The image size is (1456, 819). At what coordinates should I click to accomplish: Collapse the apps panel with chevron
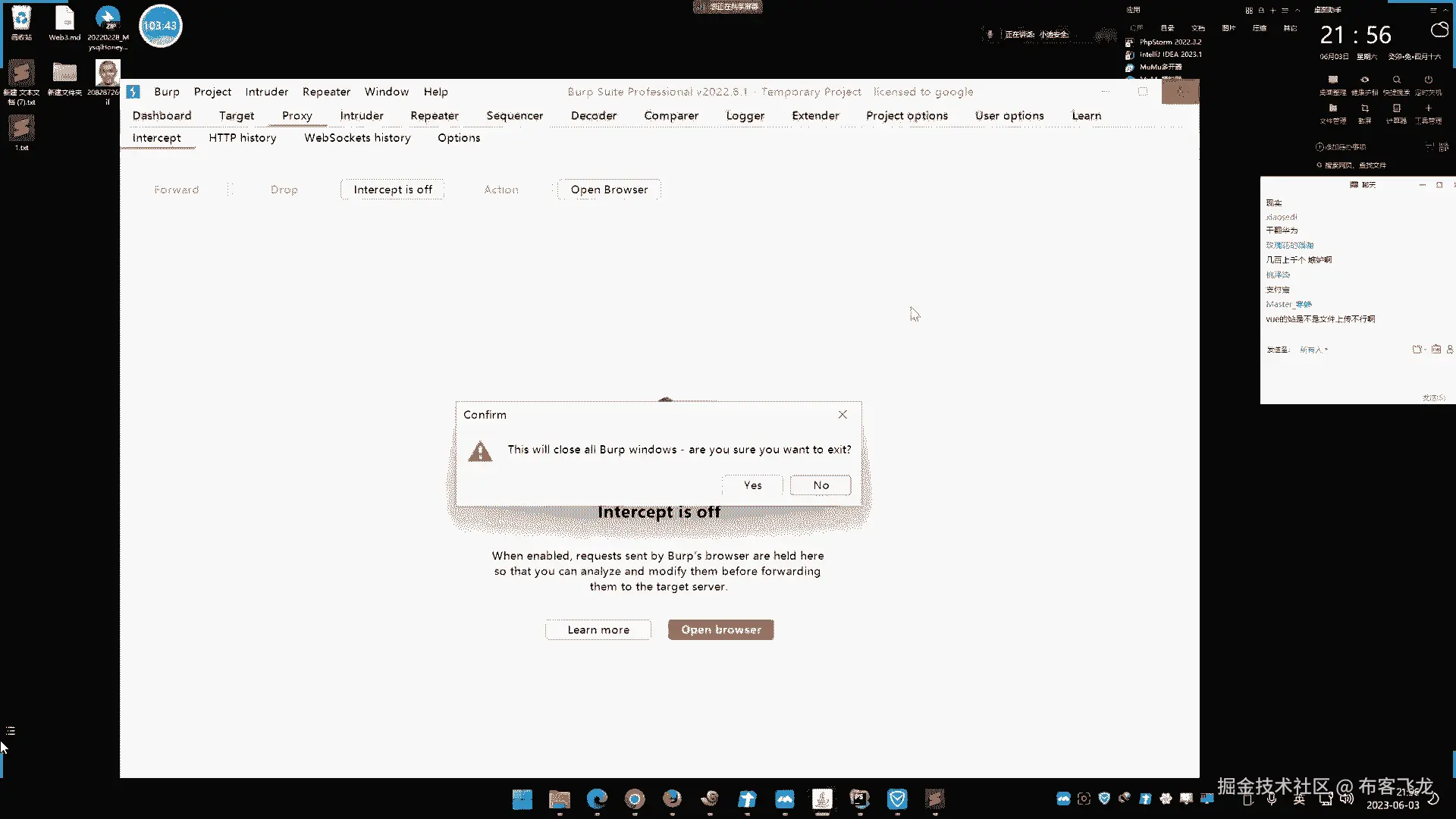(x=1298, y=10)
